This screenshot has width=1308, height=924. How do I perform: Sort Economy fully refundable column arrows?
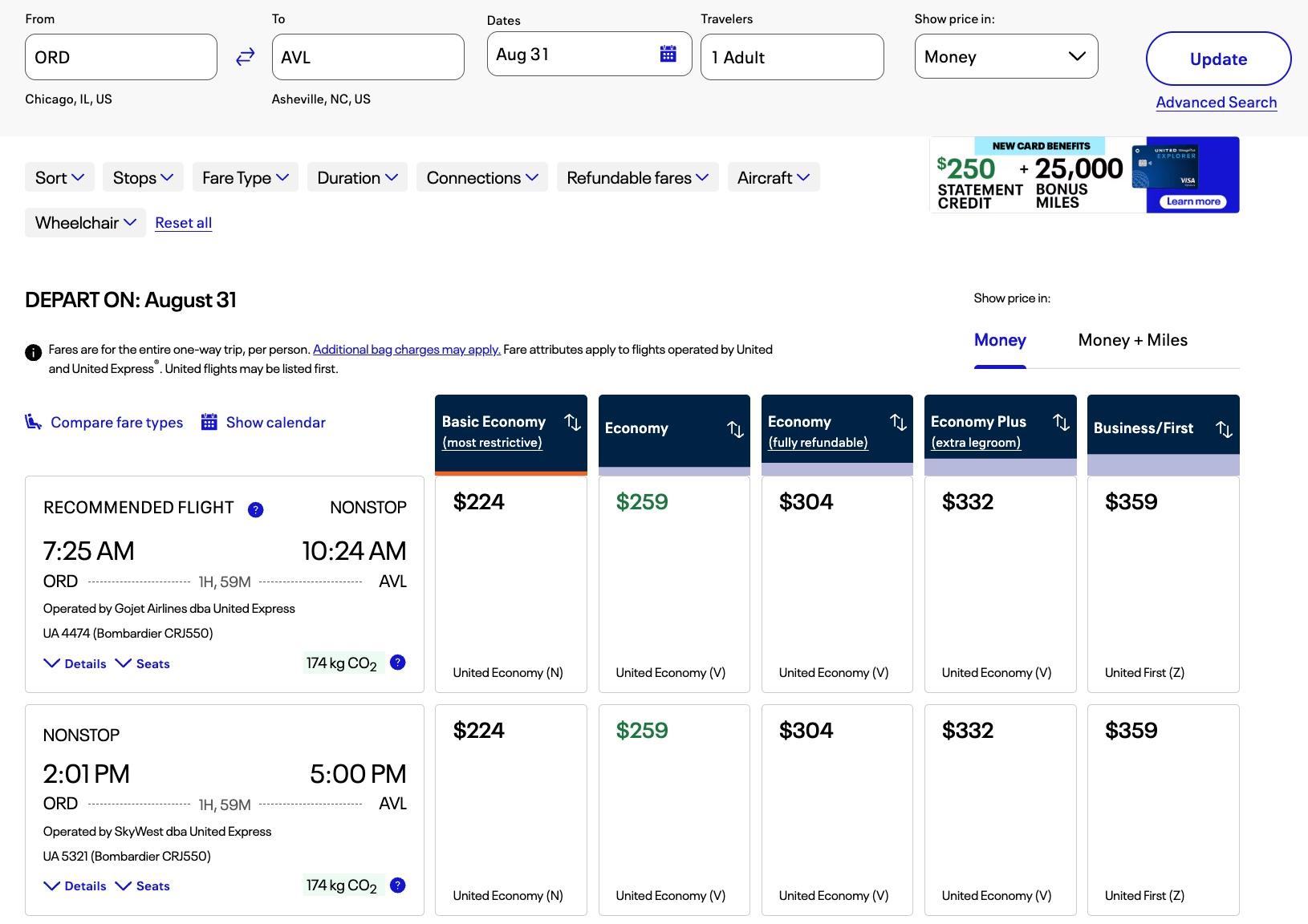point(898,422)
